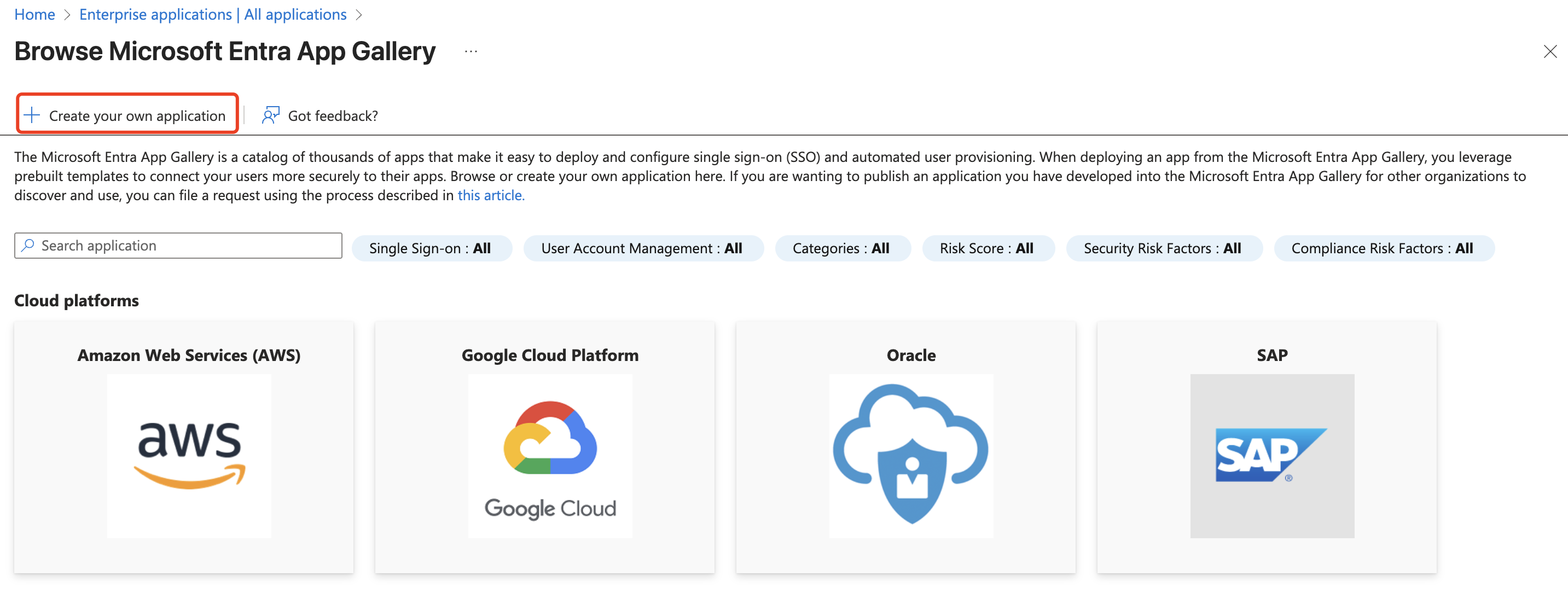Select the Oracle cloud shield logo
The height and width of the screenshot is (594, 1568).
[x=910, y=456]
